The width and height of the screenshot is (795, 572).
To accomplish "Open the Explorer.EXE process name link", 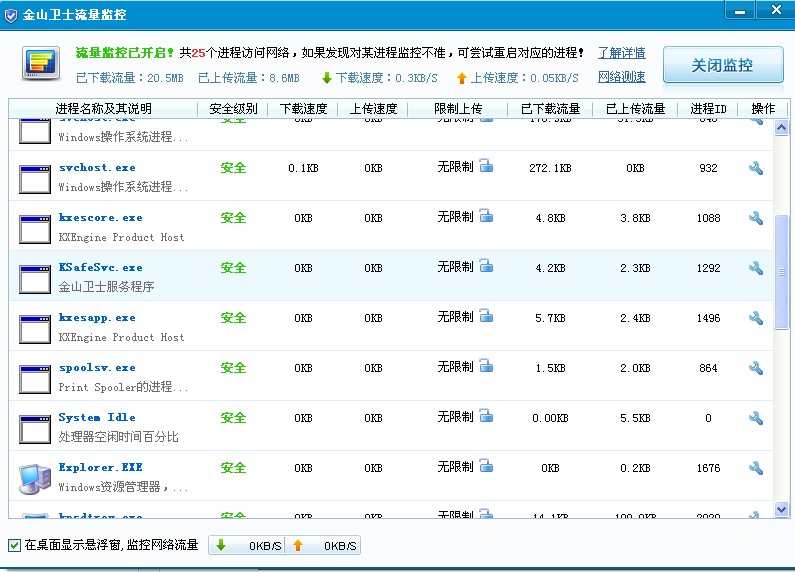I will pyautogui.click(x=100, y=467).
